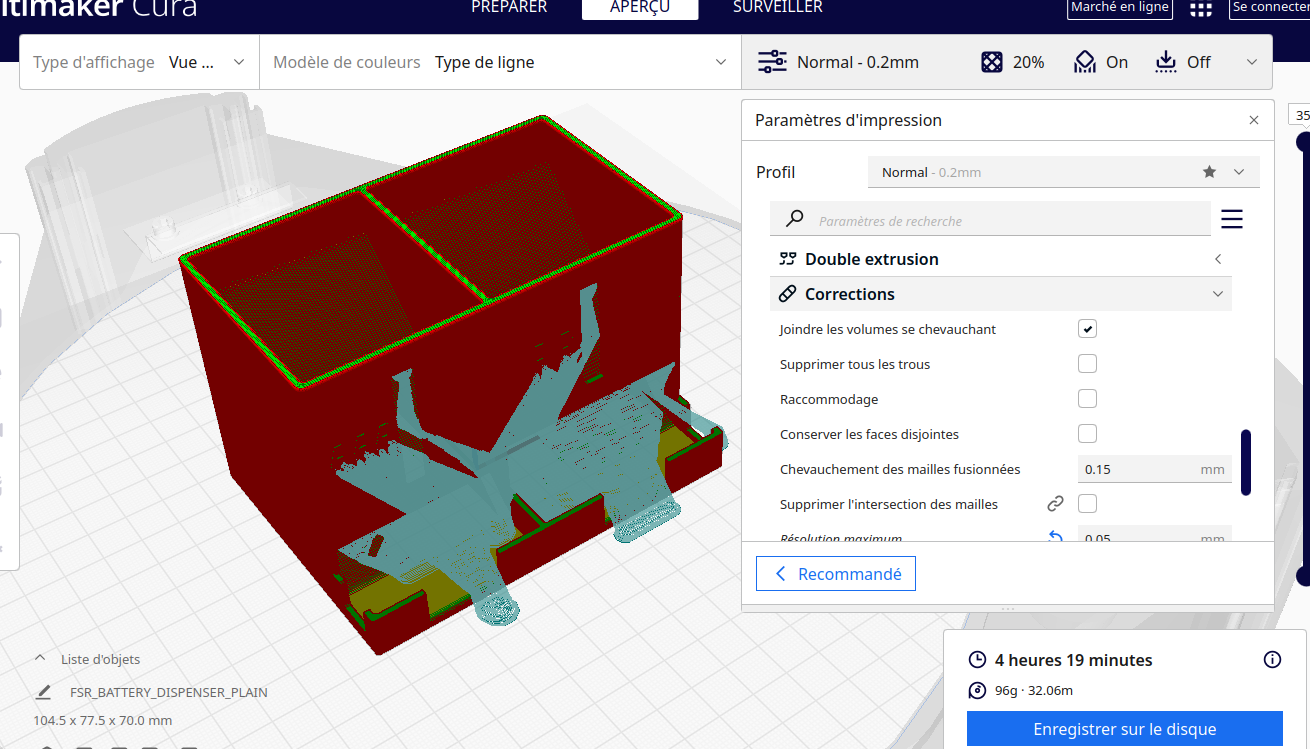Screen dimensions: 1310x749
Task: Collapse the print settings summary chevron
Action: tap(1252, 62)
